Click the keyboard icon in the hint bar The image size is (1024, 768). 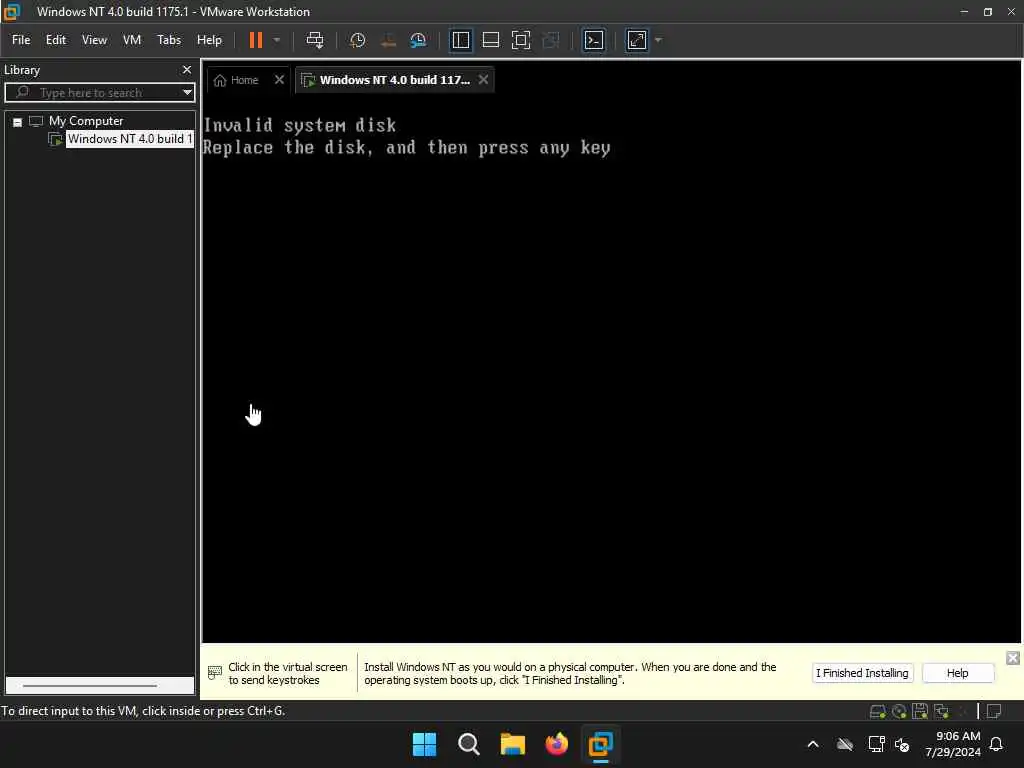[x=215, y=673]
